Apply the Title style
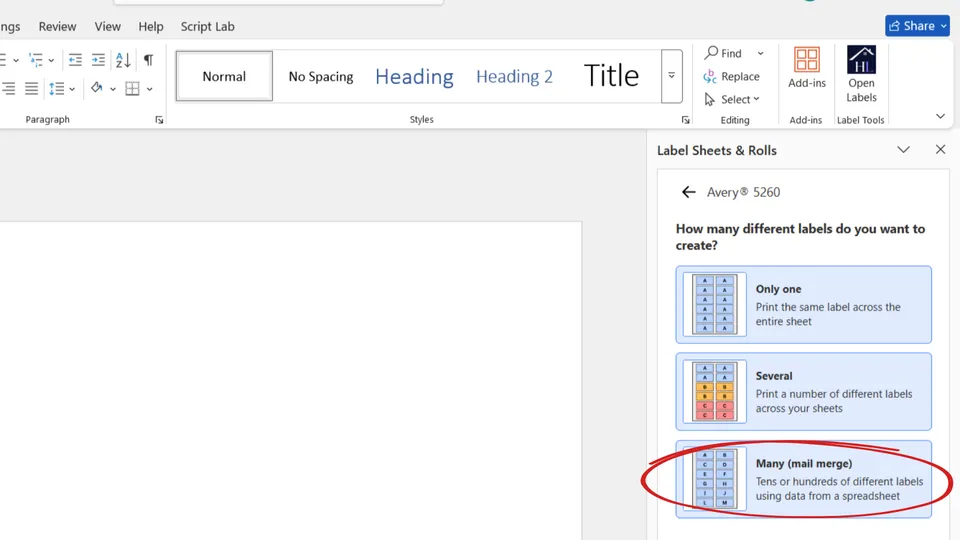 [611, 76]
